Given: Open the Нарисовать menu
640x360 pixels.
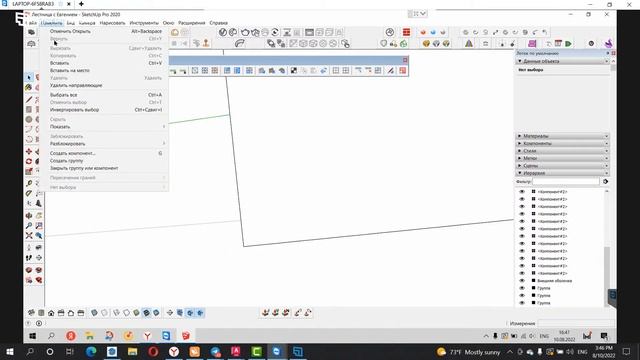Looking at the screenshot, I should point(113,23).
